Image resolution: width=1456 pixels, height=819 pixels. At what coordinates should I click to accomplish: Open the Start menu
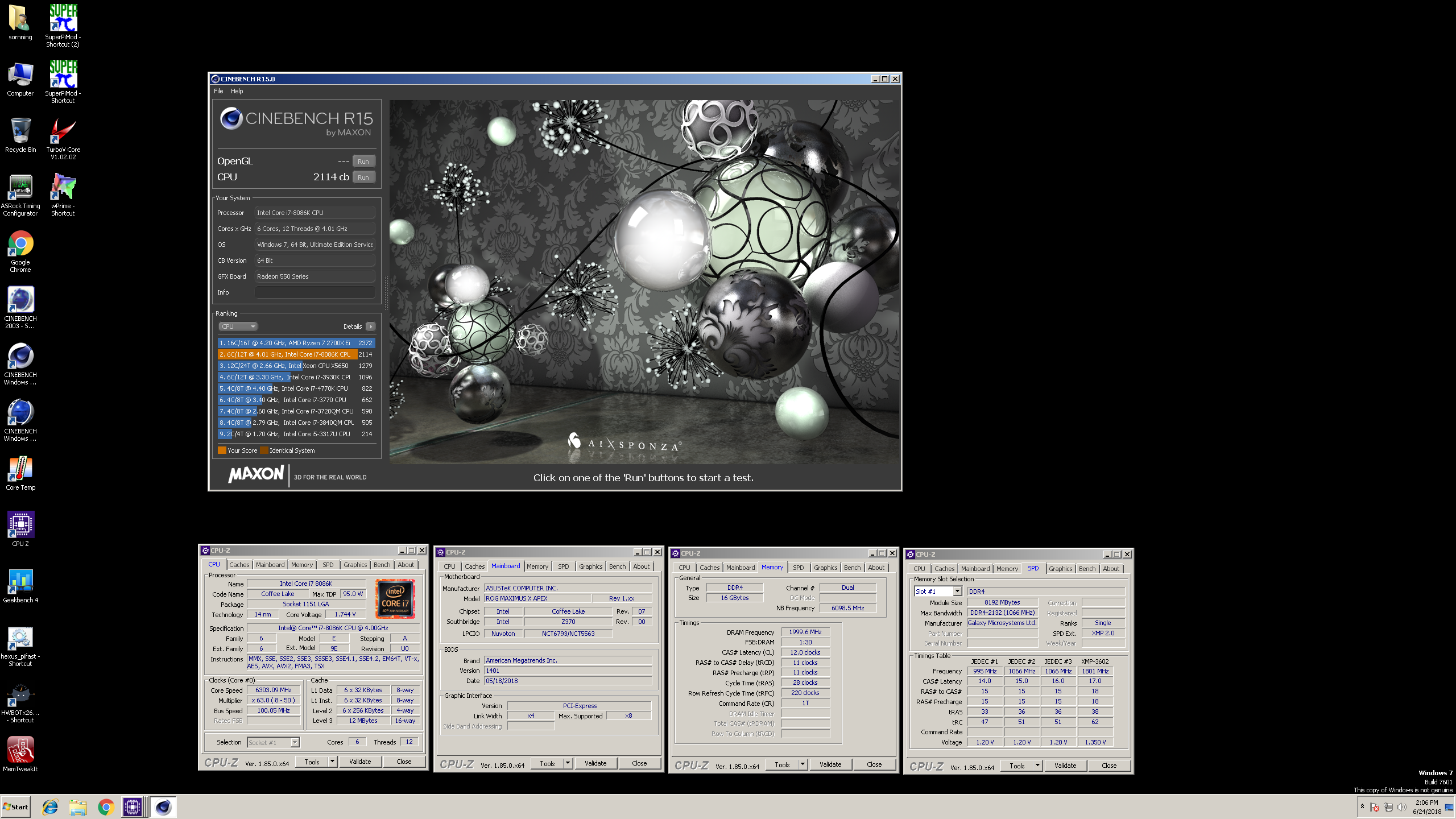click(15, 806)
